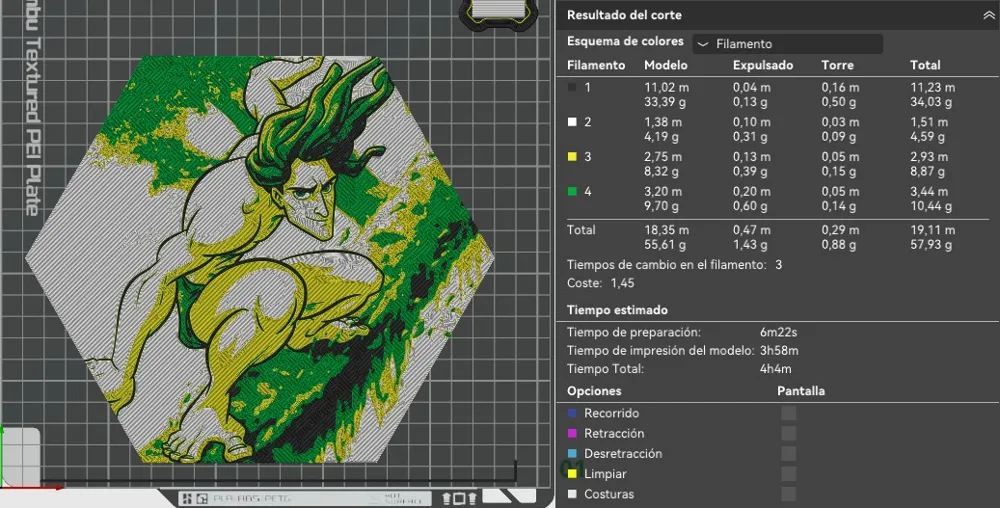Click the Esquema de colores label
The width and height of the screenshot is (1000, 508).
pos(625,41)
